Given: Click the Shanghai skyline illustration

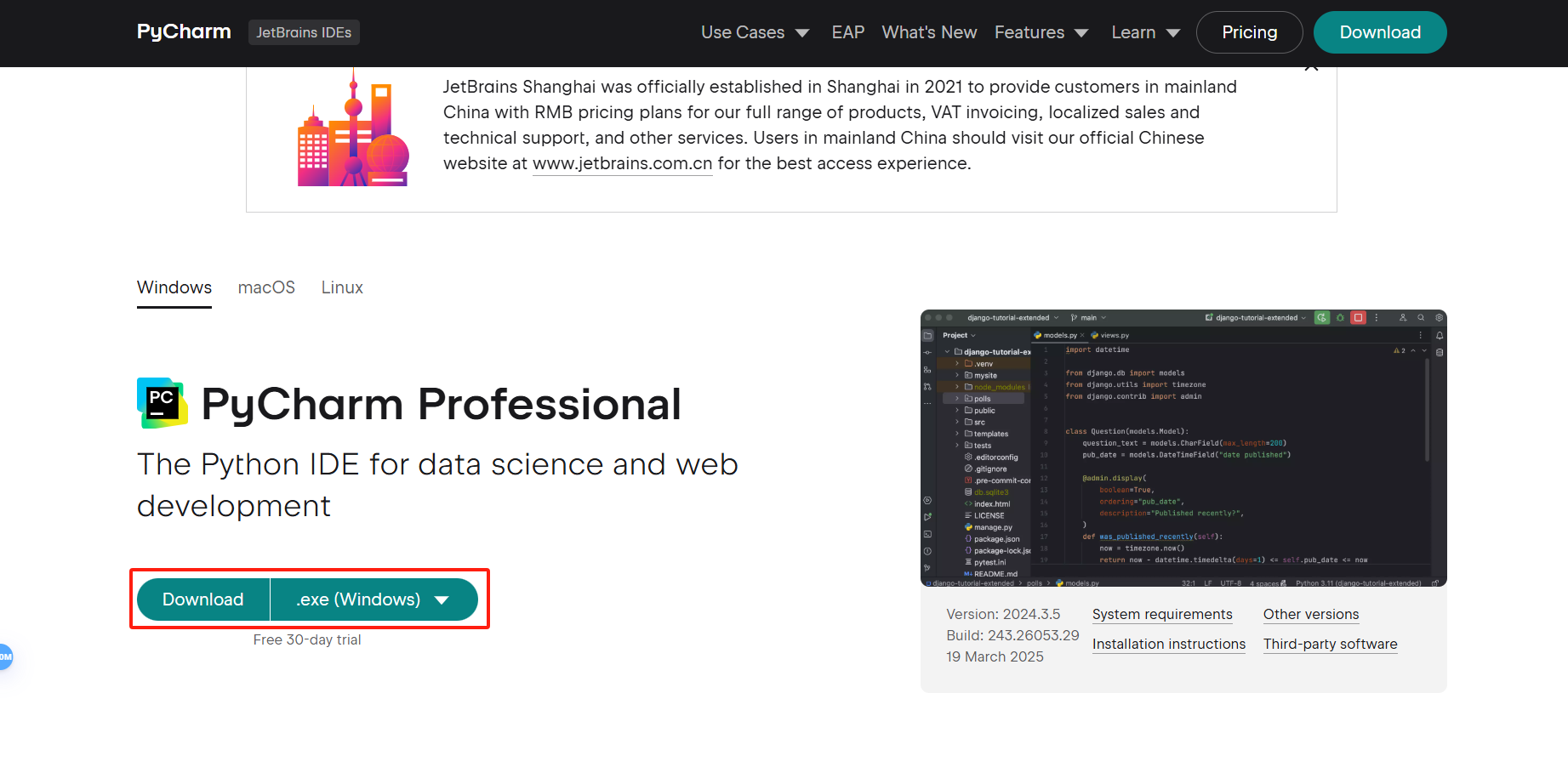Looking at the screenshot, I should 352,128.
